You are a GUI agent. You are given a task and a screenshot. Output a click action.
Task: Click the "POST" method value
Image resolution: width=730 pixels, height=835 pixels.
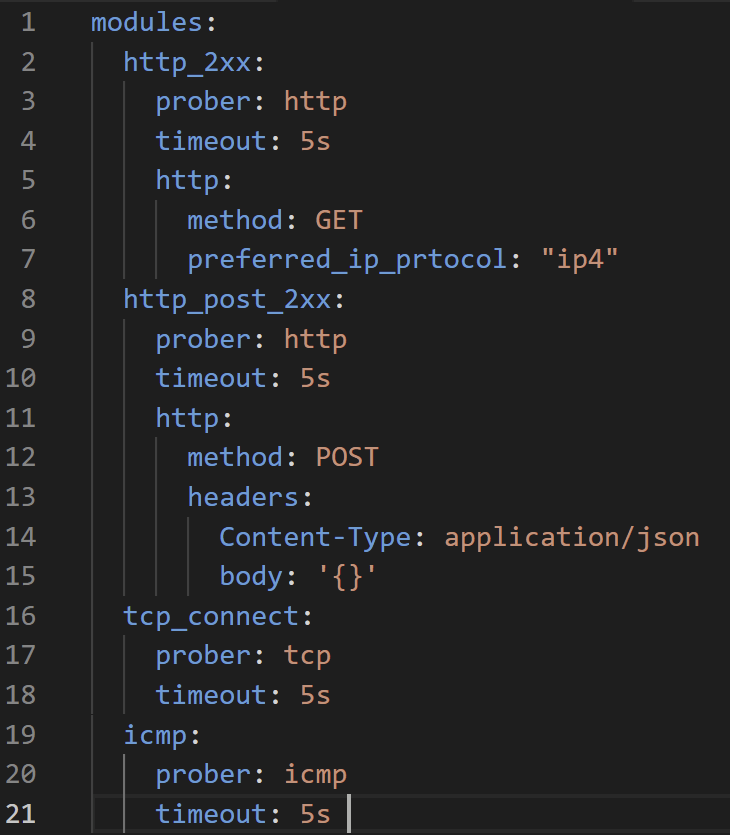coord(347,457)
